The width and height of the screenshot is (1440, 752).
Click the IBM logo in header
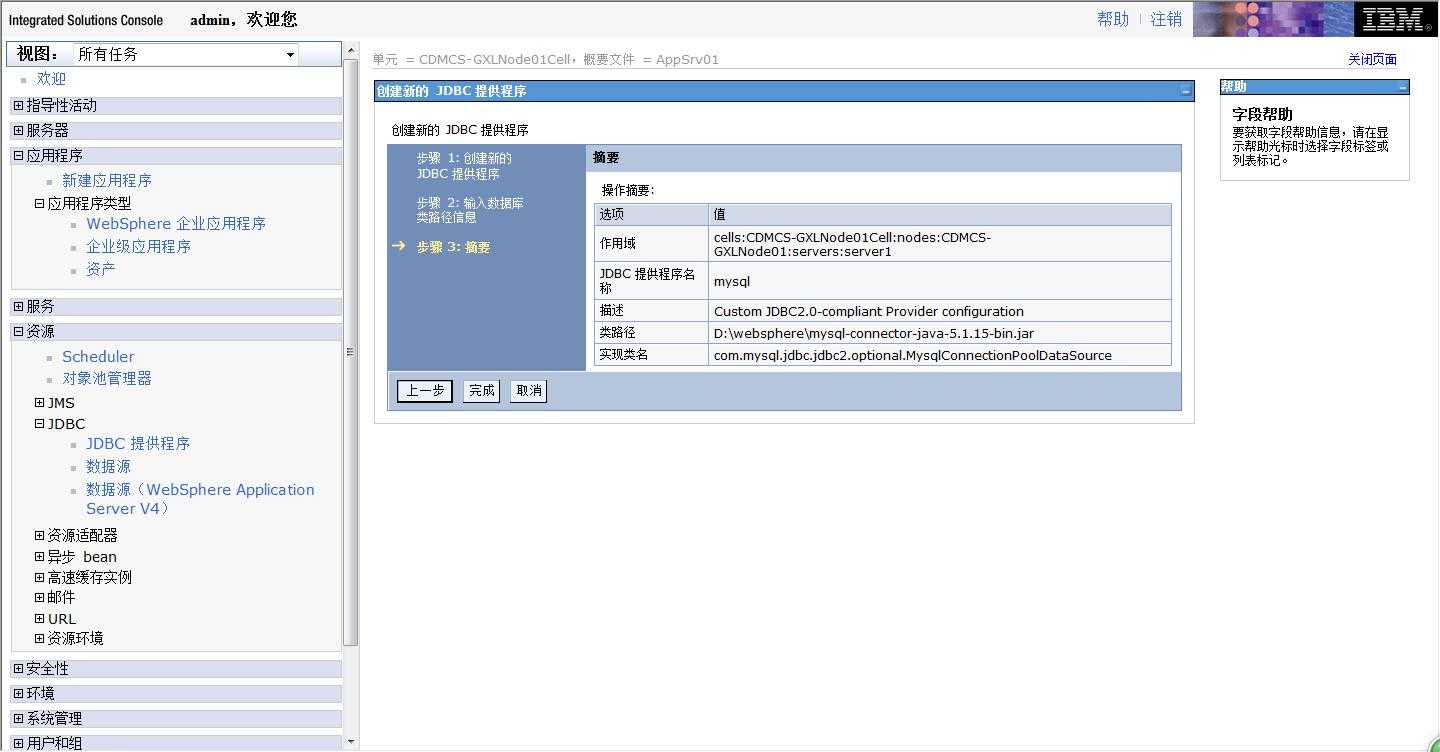(1394, 19)
